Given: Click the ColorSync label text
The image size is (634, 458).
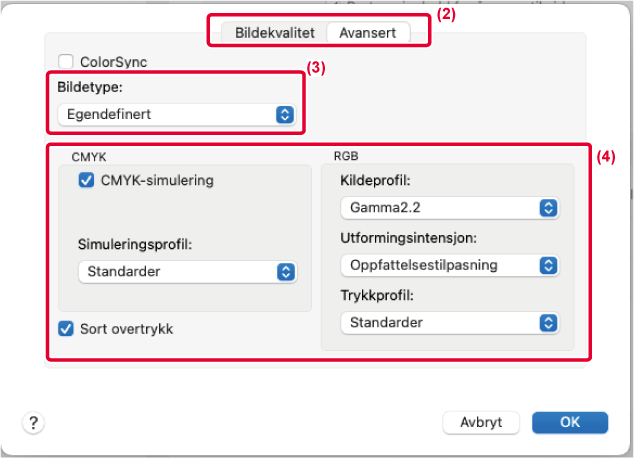Looking at the screenshot, I should pyautogui.click(x=114, y=62).
